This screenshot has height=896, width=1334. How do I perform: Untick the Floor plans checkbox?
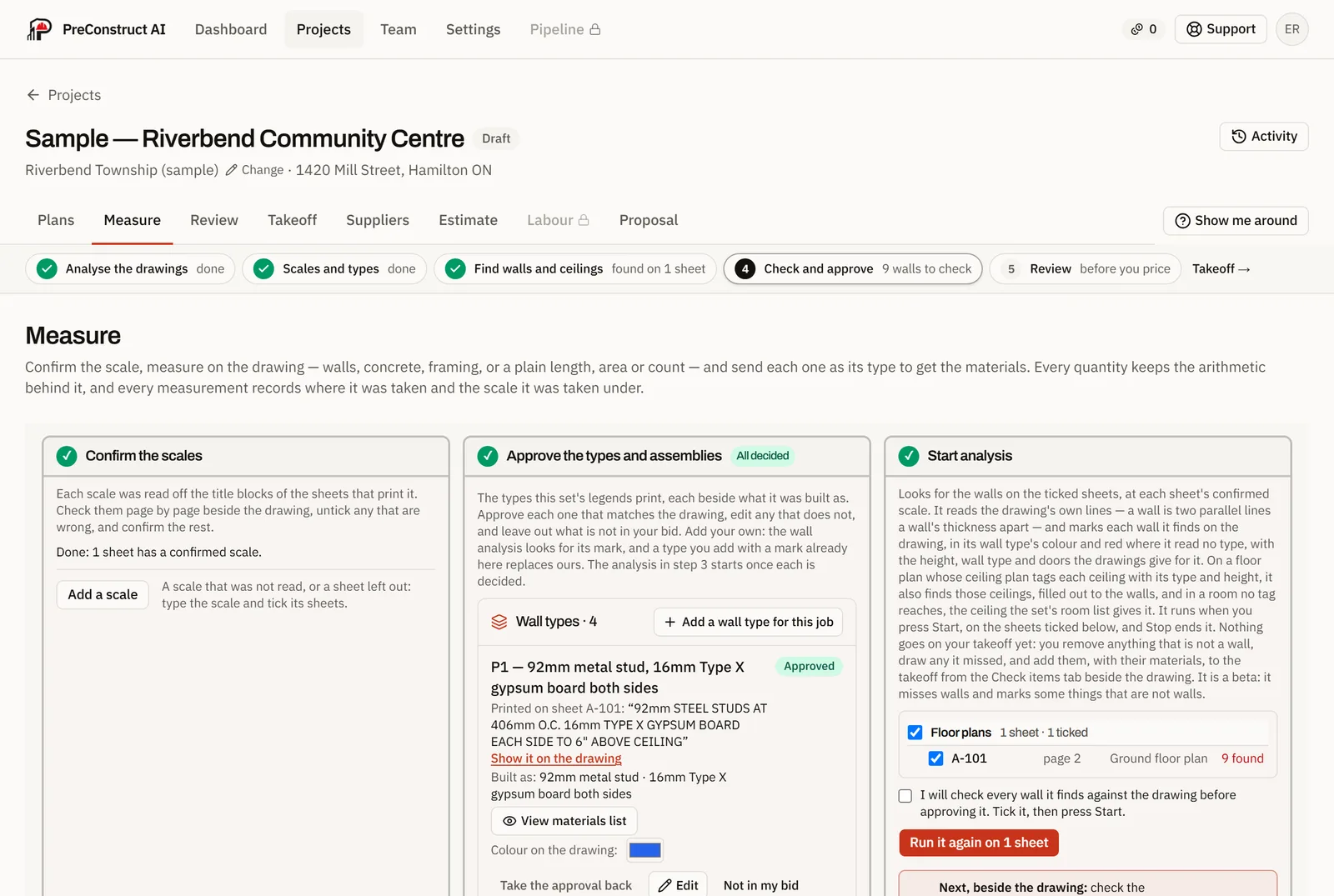[x=915, y=733]
